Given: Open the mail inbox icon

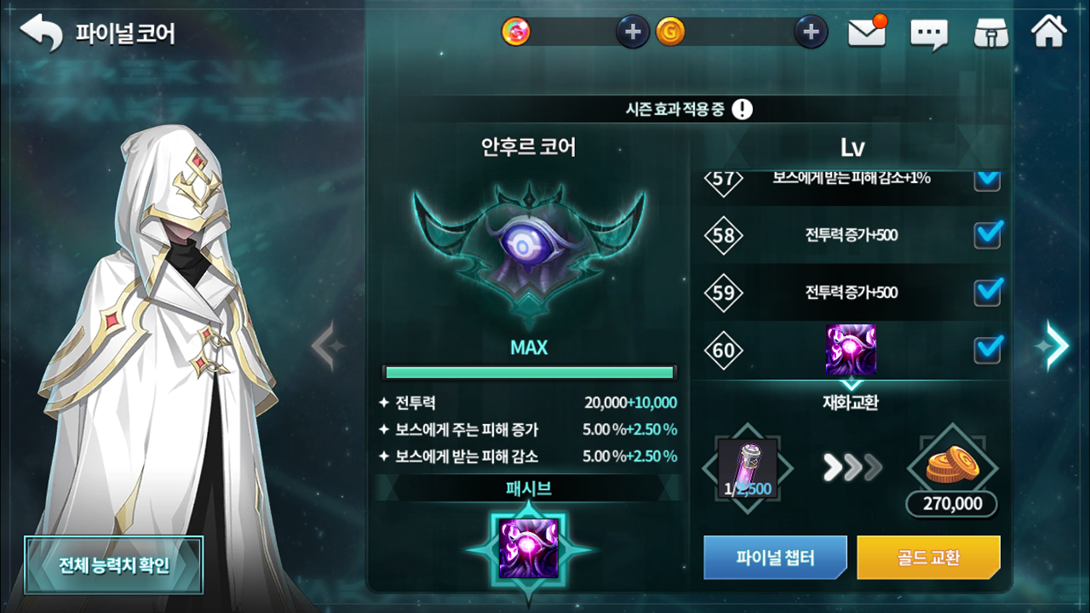Looking at the screenshot, I should pyautogui.click(x=867, y=32).
